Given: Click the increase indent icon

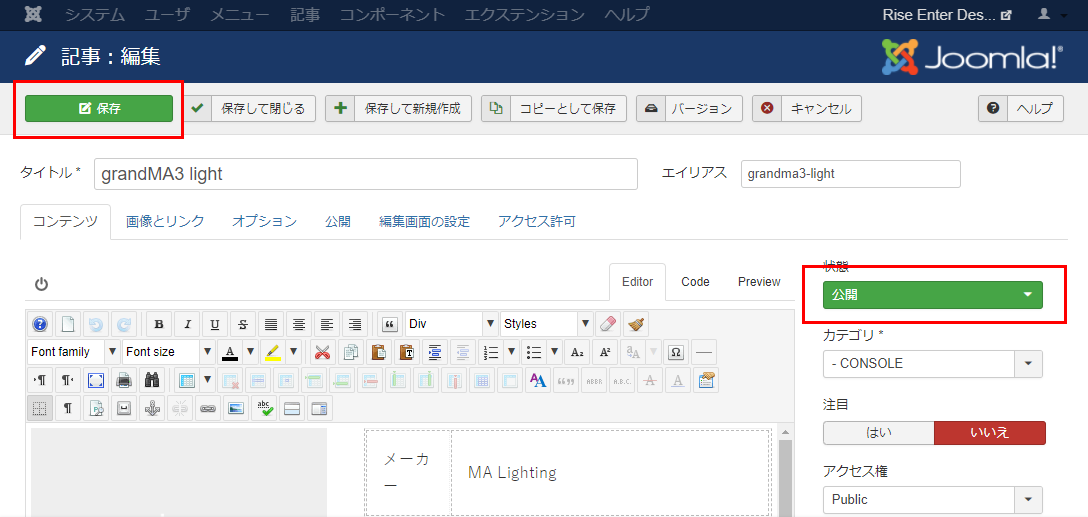Looking at the screenshot, I should (x=436, y=352).
